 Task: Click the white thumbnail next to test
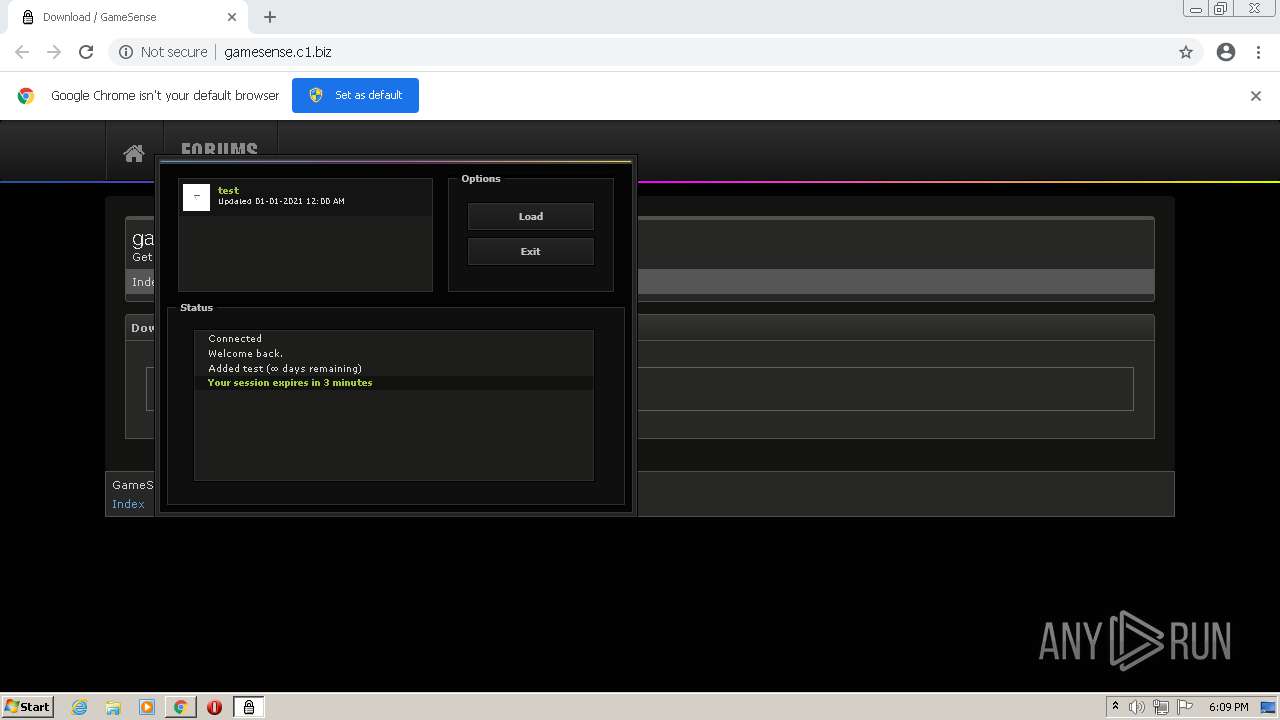[196, 197]
